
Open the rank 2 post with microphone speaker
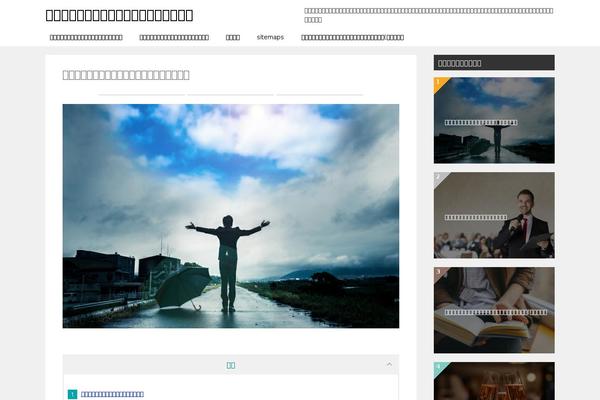(494, 215)
